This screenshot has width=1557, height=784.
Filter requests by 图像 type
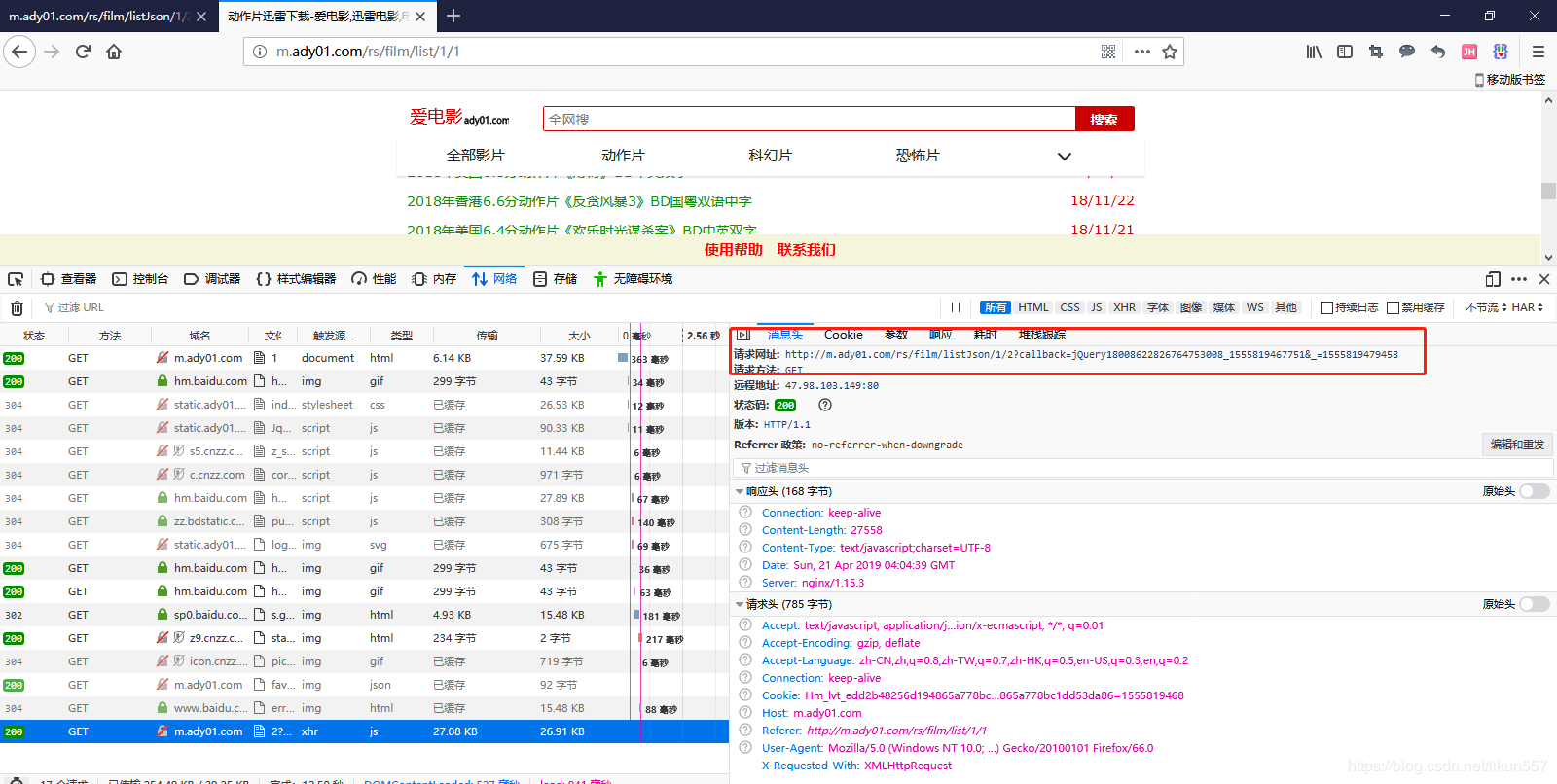pyautogui.click(x=1191, y=307)
